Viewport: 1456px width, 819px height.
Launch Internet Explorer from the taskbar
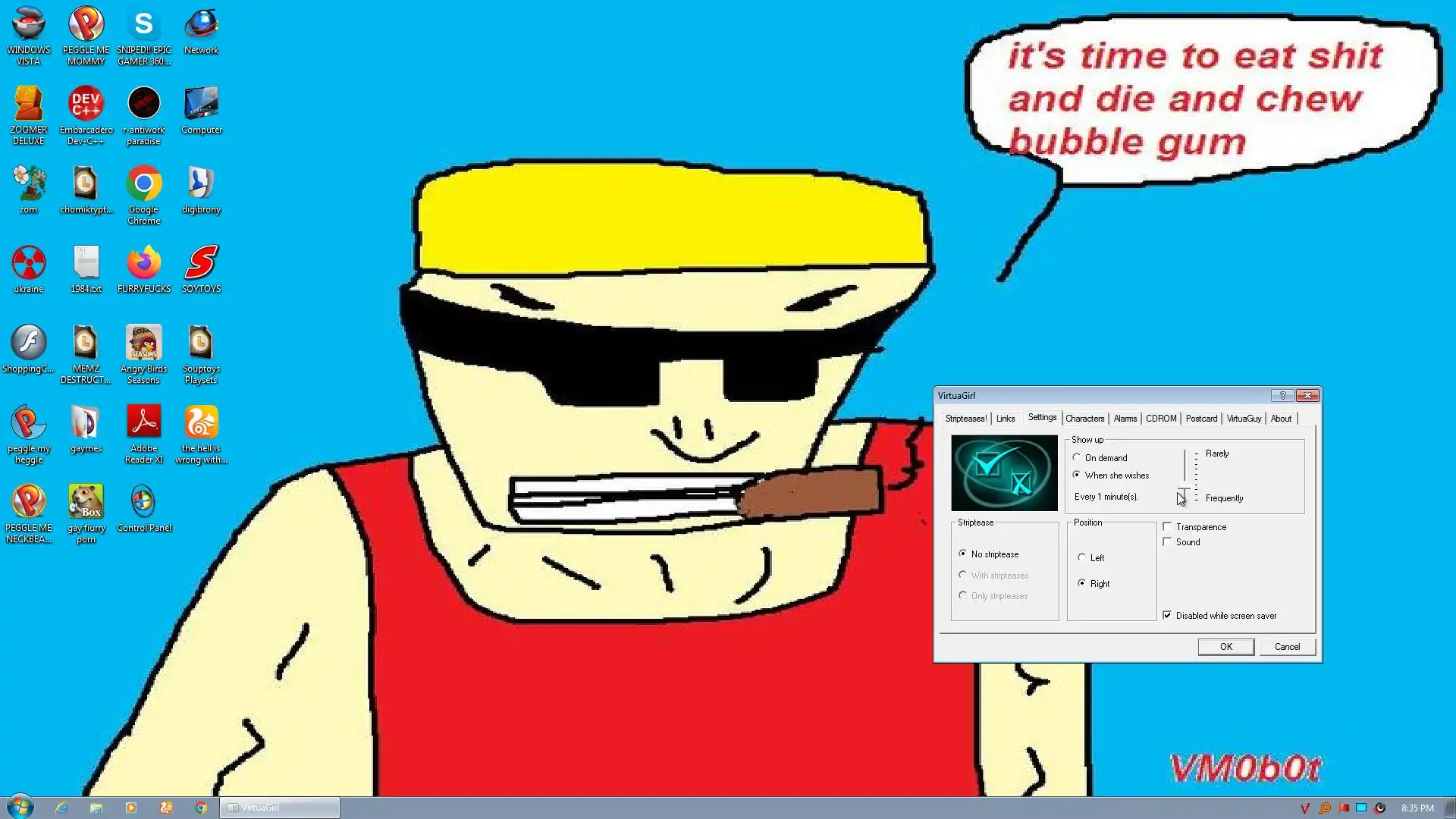pos(61,808)
